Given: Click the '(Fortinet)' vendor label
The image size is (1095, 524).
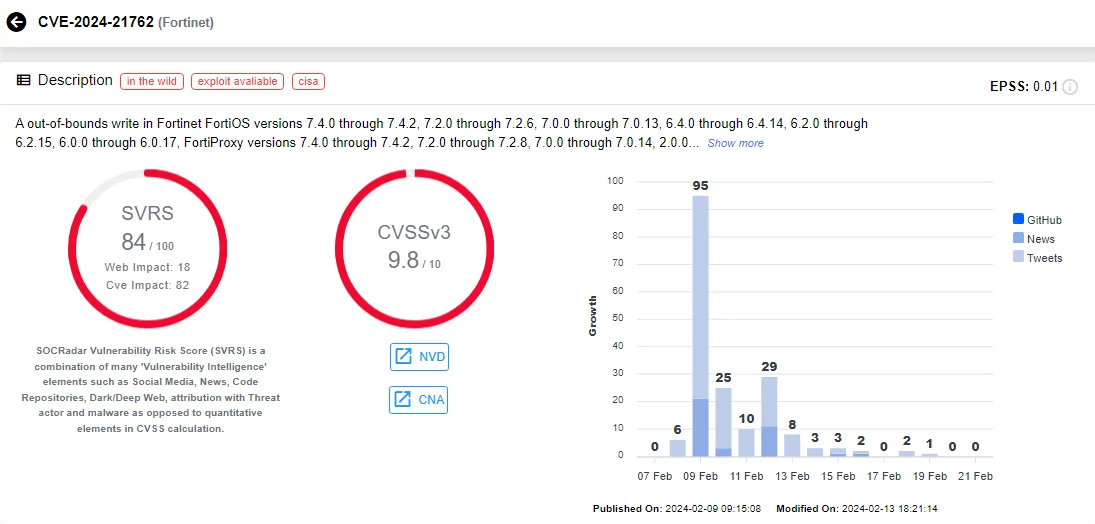Looking at the screenshot, I should [x=186, y=22].
